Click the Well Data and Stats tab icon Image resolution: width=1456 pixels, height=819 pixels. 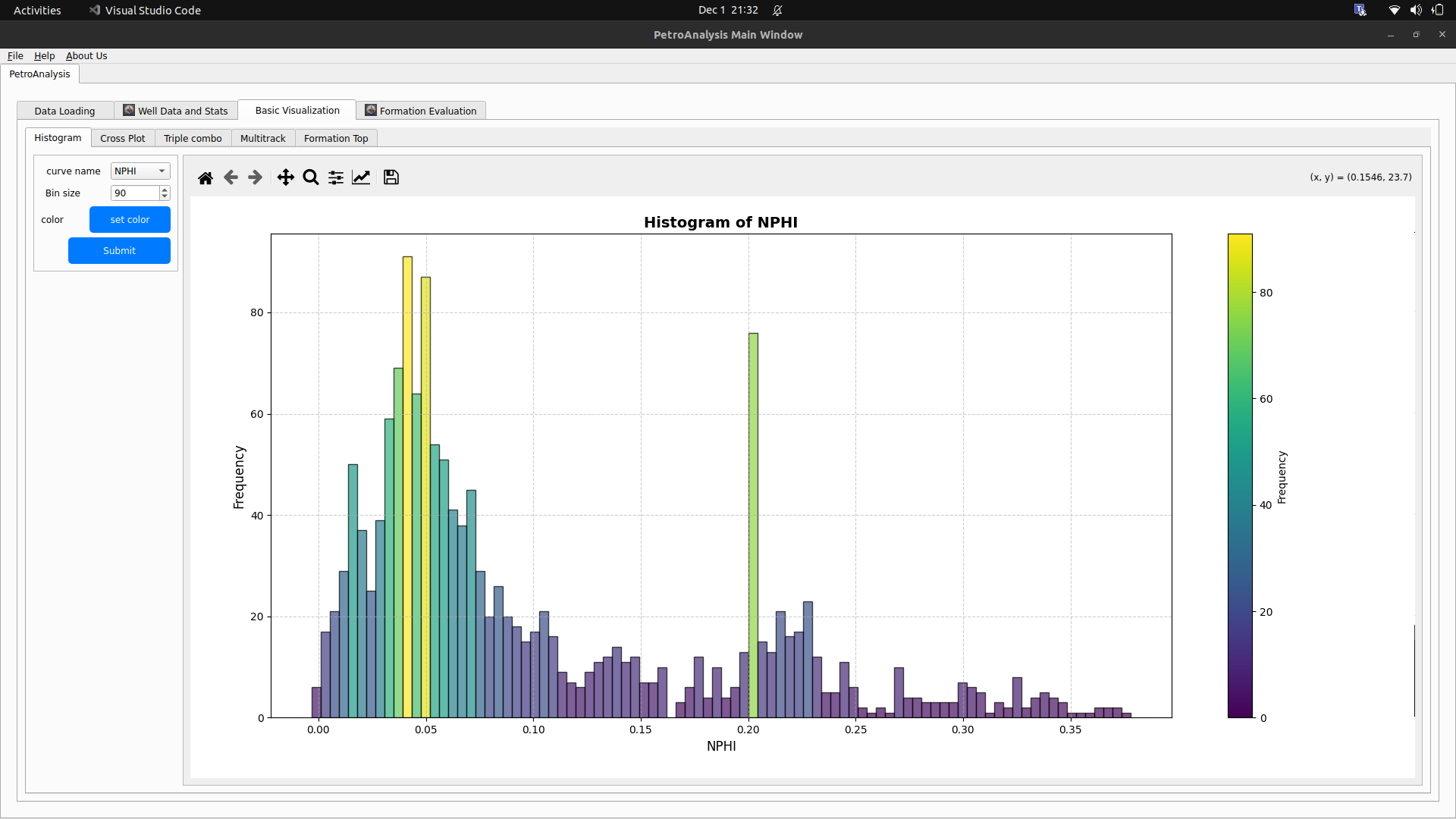[127, 110]
